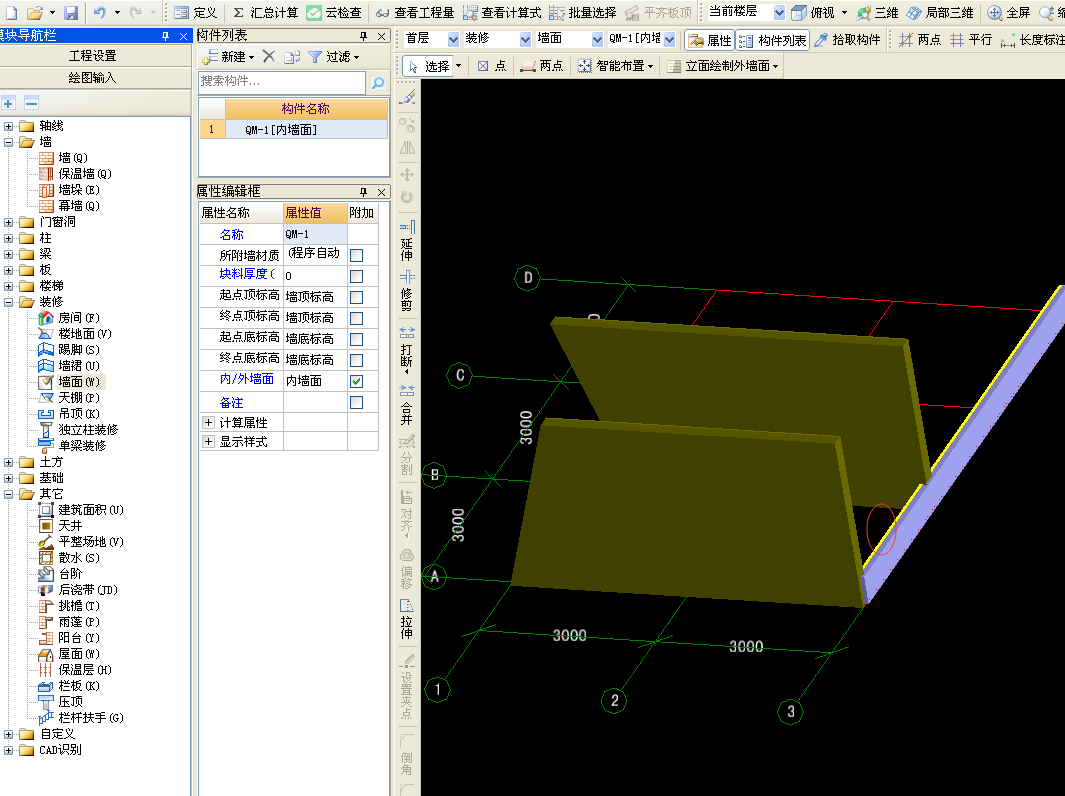
Task: Toggle the 属性 properties panel button
Action: click(x=710, y=41)
